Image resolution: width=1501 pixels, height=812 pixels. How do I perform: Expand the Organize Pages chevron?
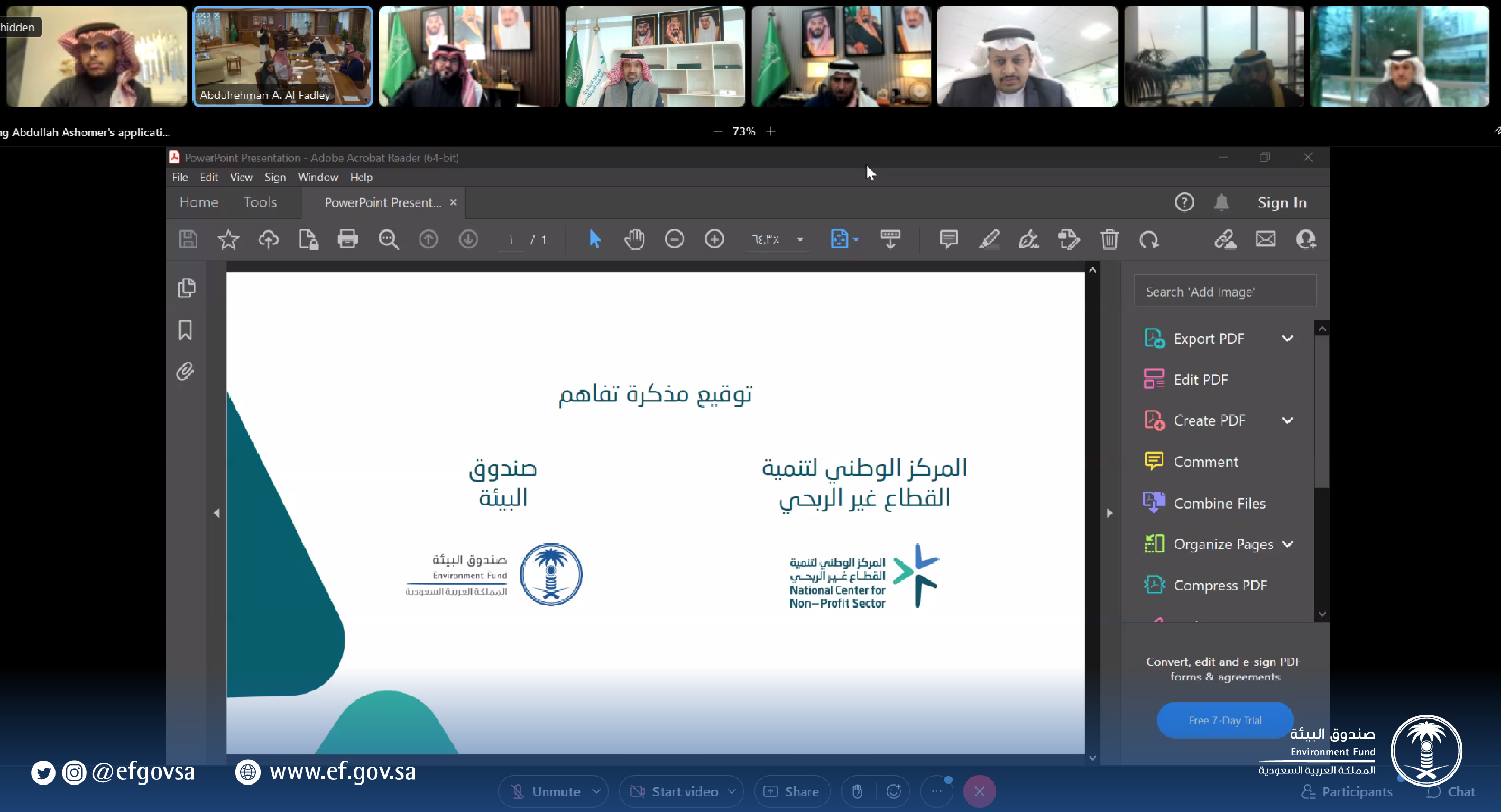coord(1288,544)
